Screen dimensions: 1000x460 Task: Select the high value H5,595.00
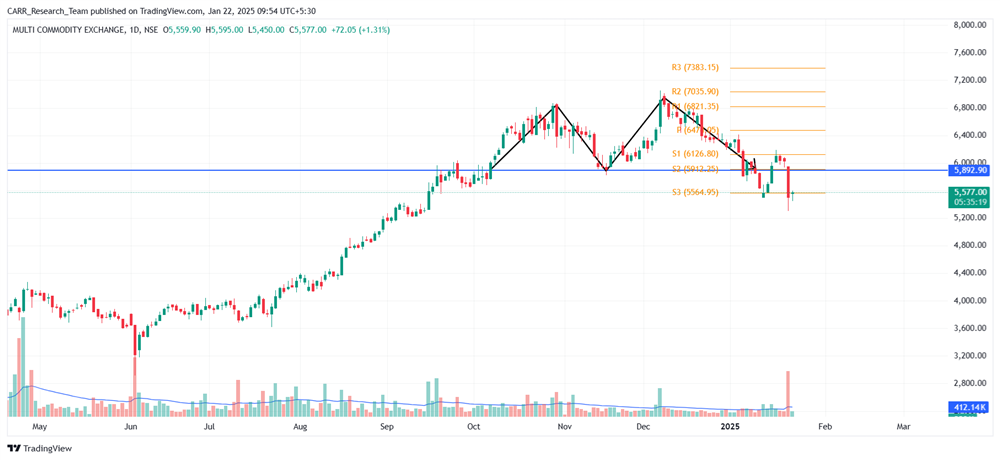click(x=224, y=30)
